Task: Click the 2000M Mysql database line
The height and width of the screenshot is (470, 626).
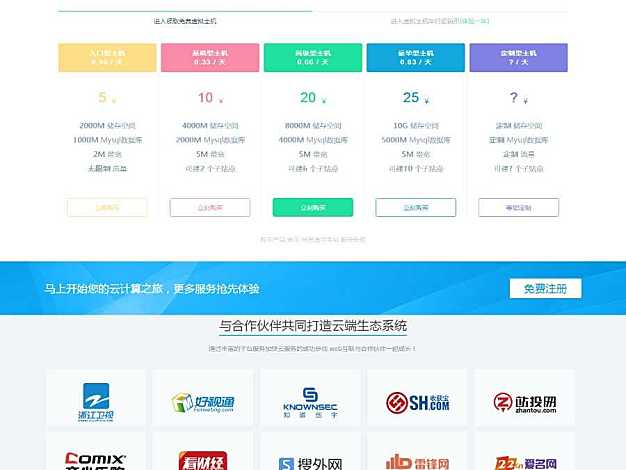Action: [x=210, y=140]
